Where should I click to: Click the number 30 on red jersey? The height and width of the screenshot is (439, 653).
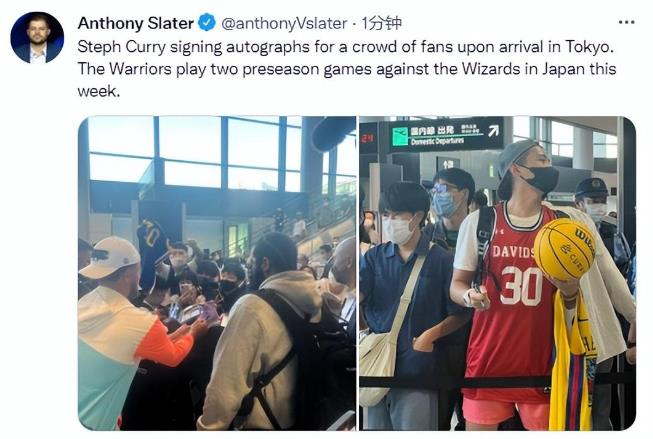click(x=521, y=286)
